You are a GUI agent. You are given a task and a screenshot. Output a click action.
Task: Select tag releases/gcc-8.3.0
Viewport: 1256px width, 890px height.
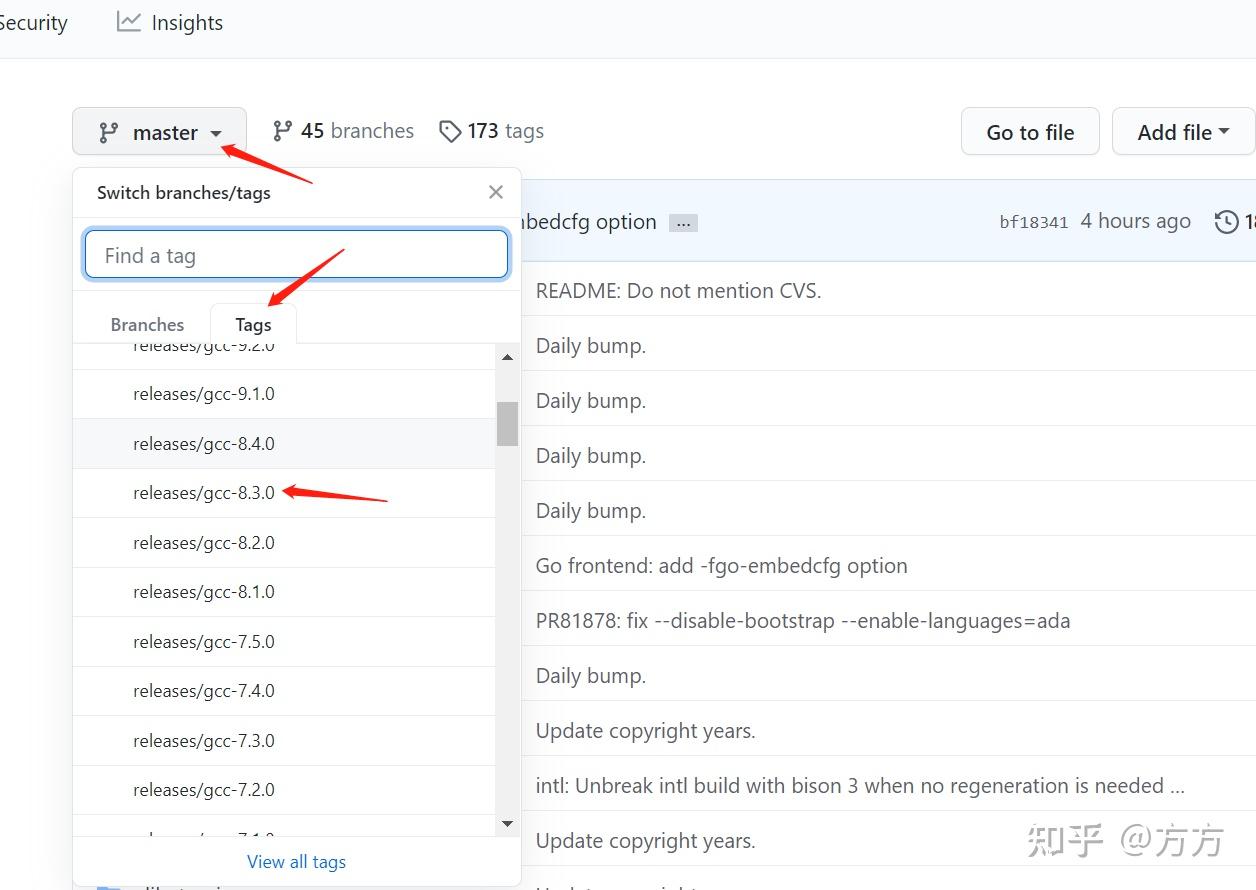tap(284, 493)
